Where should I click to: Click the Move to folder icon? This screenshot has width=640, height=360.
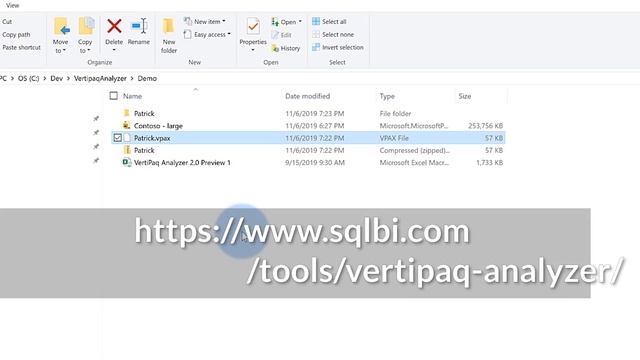pos(61,27)
